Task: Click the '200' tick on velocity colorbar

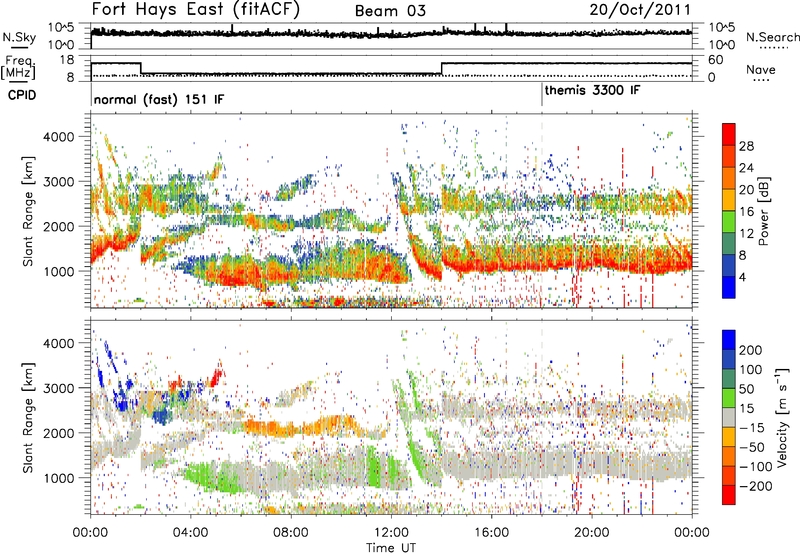Action: click(751, 350)
